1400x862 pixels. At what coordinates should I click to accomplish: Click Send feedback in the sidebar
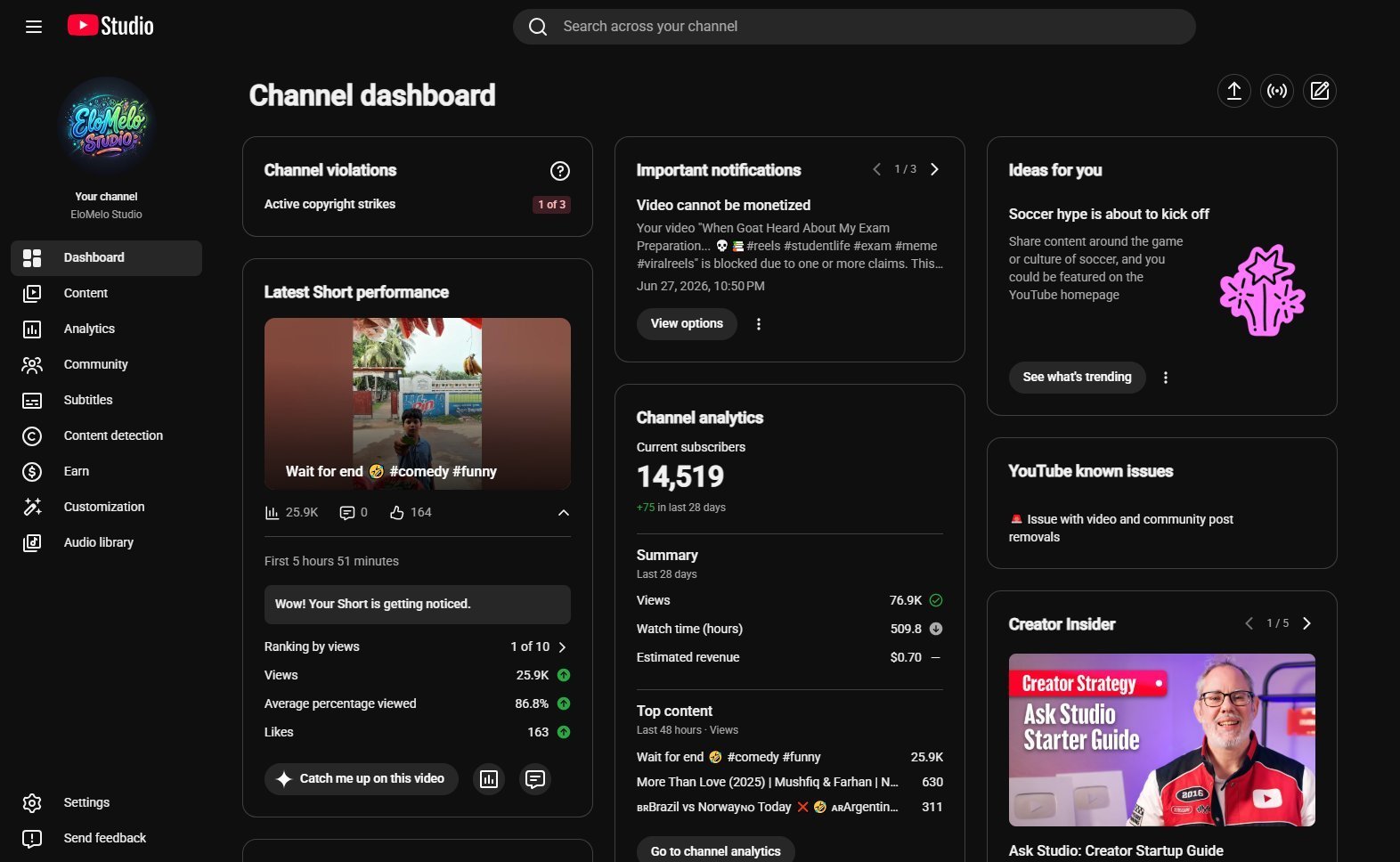(106, 838)
